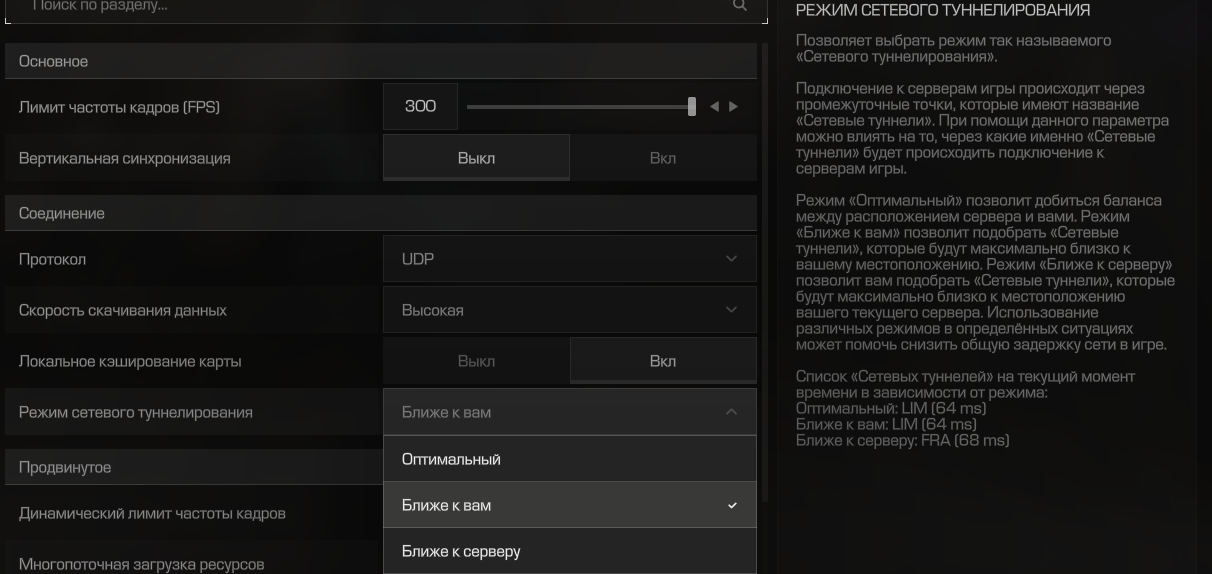Open the «Протокол» UDP dropdown

point(570,259)
